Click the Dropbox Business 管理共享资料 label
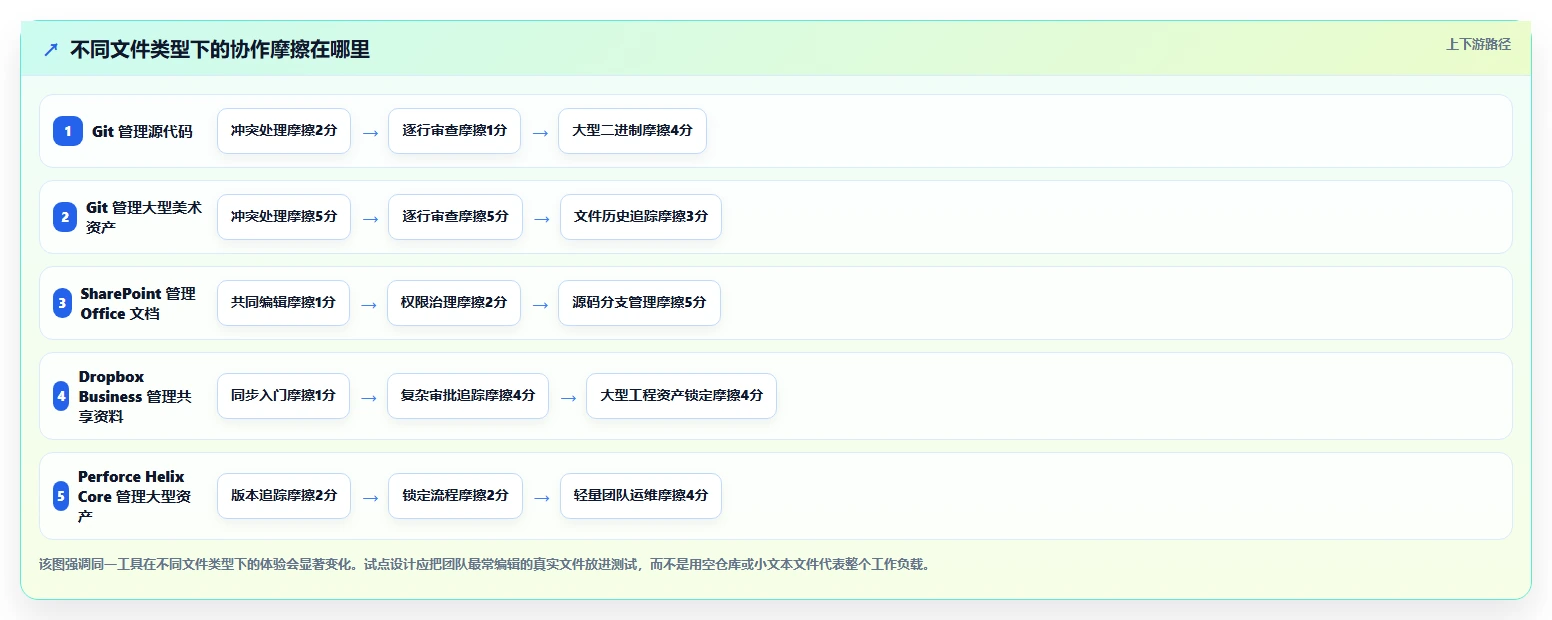 click(x=135, y=396)
